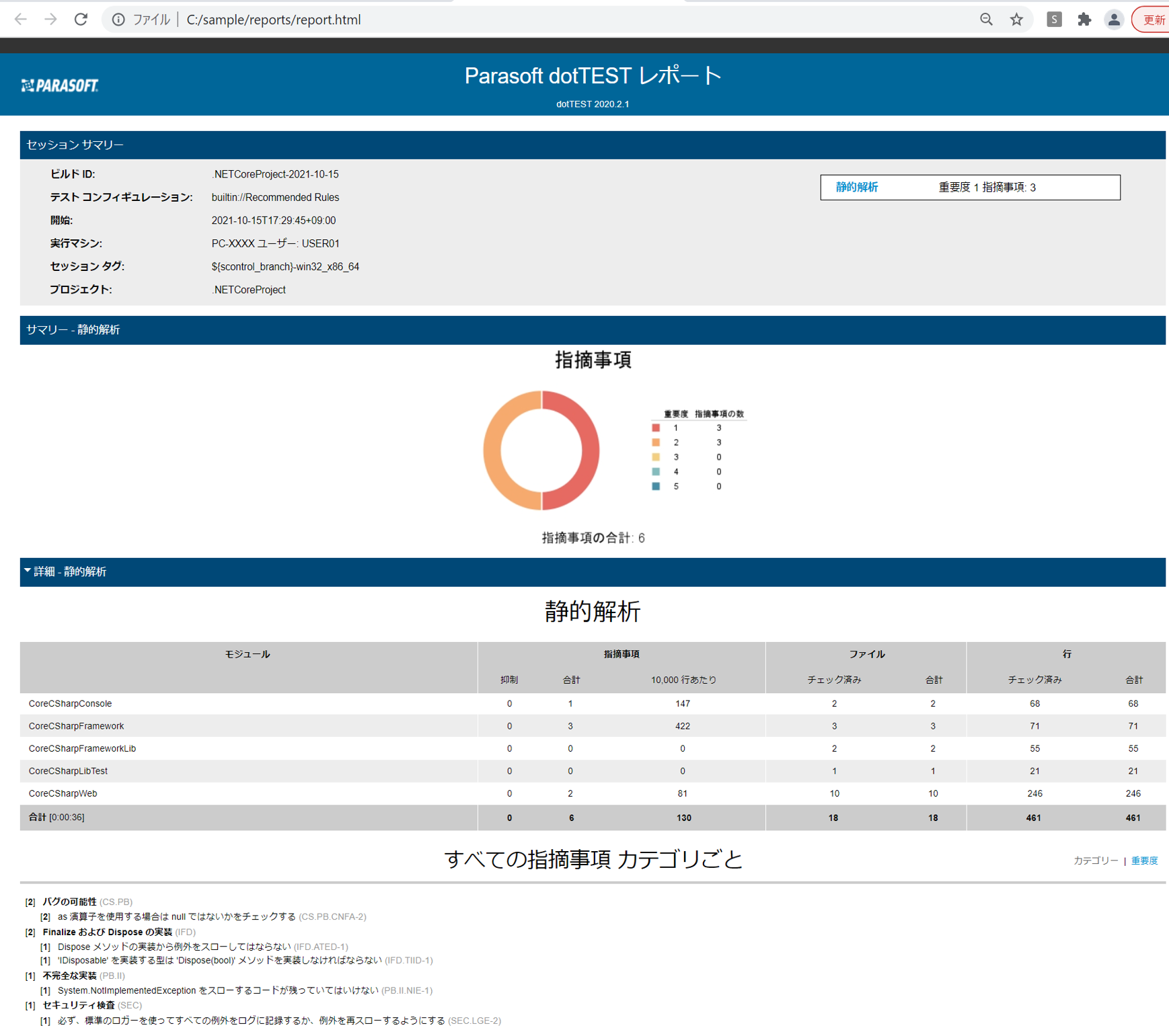1169x1036 pixels.
Task: Click the gray S extension icon
Action: (1054, 19)
